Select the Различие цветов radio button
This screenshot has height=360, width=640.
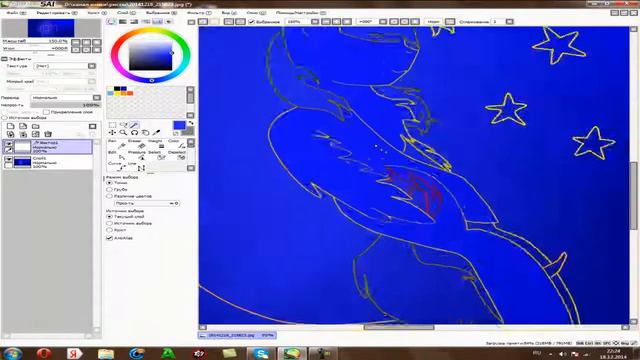tap(109, 196)
